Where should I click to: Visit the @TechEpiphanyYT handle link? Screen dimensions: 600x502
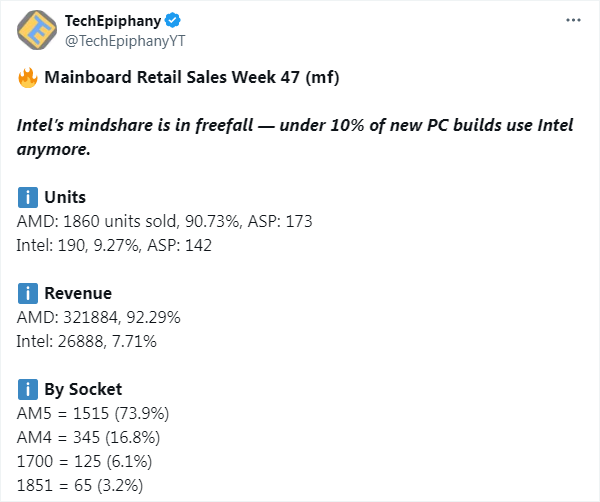point(124,40)
